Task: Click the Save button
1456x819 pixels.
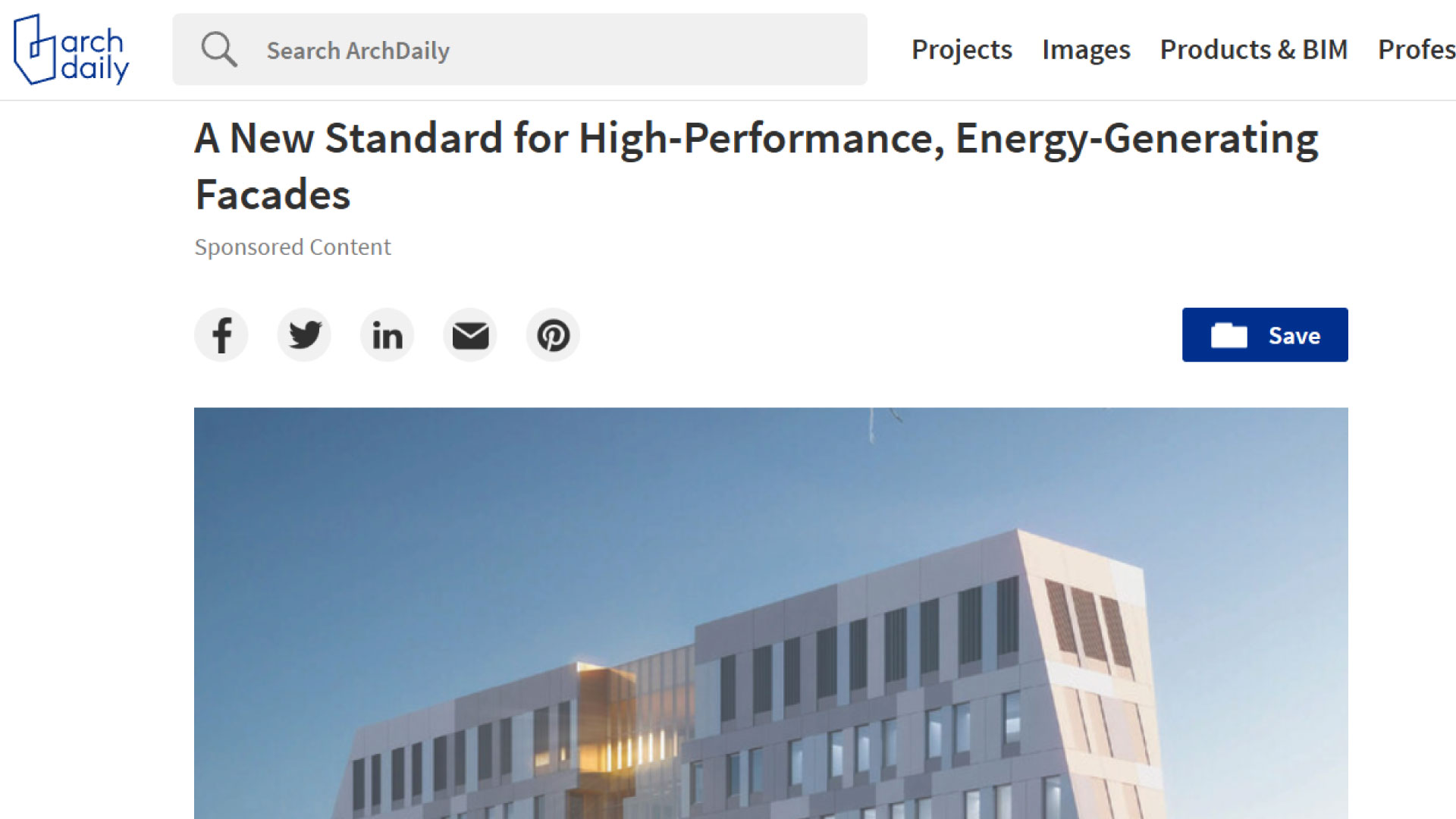Action: (1264, 335)
